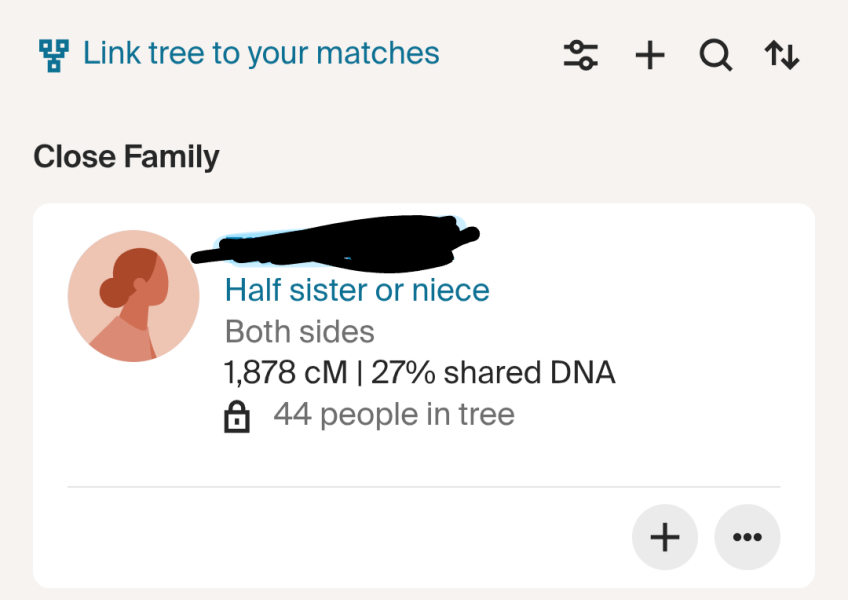Click the match's profile avatar image
The width and height of the screenshot is (848, 600).
point(133,295)
